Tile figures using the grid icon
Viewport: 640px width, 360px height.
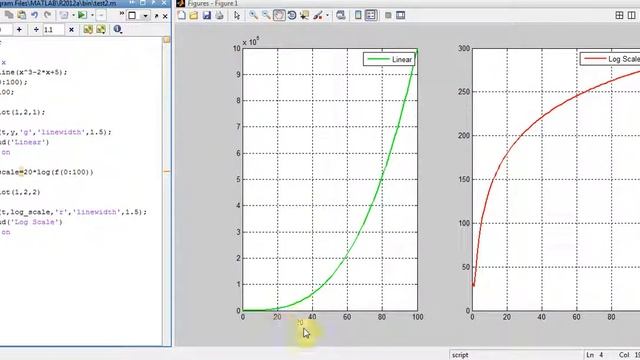point(619,16)
